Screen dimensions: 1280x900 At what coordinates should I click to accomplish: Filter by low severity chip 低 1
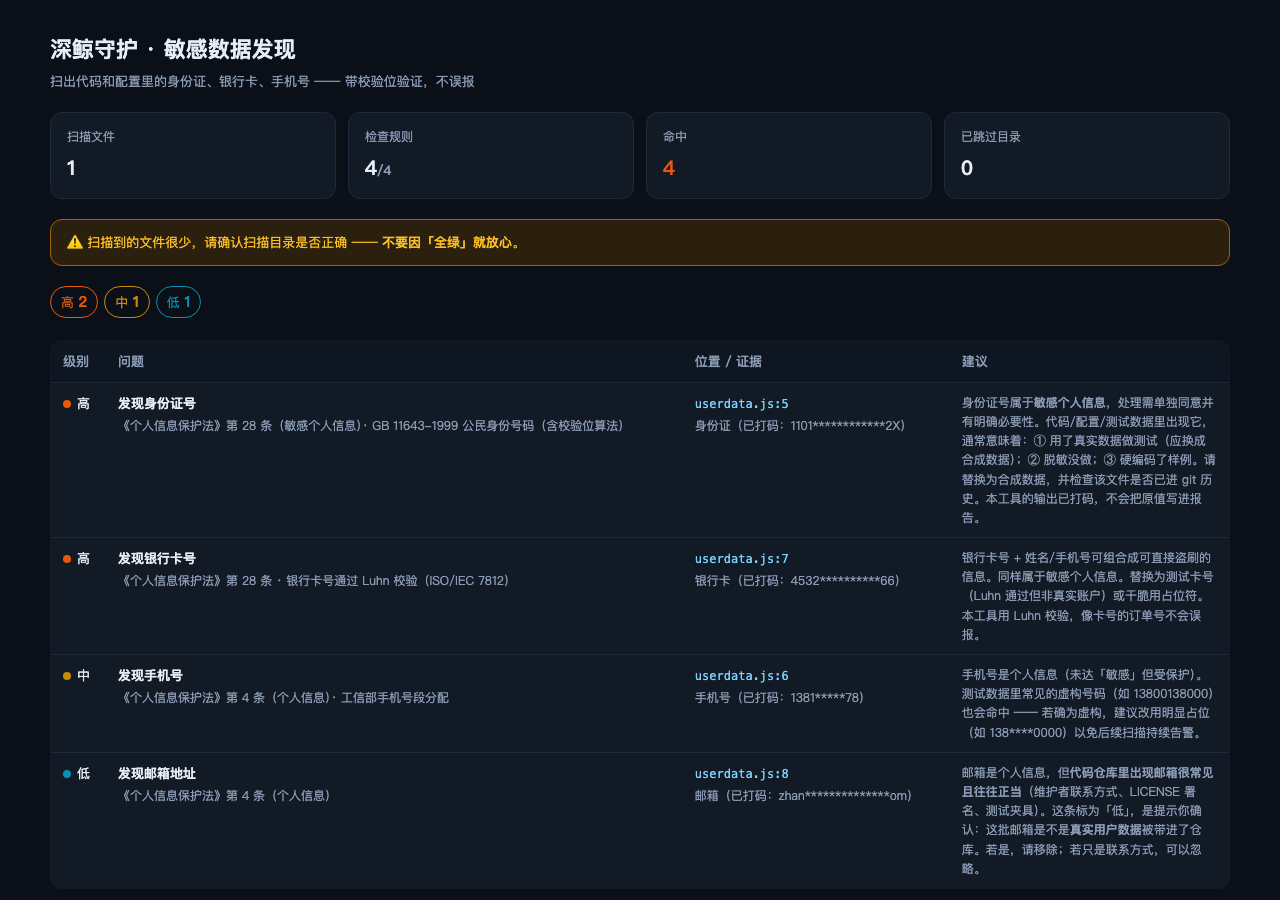click(x=178, y=302)
